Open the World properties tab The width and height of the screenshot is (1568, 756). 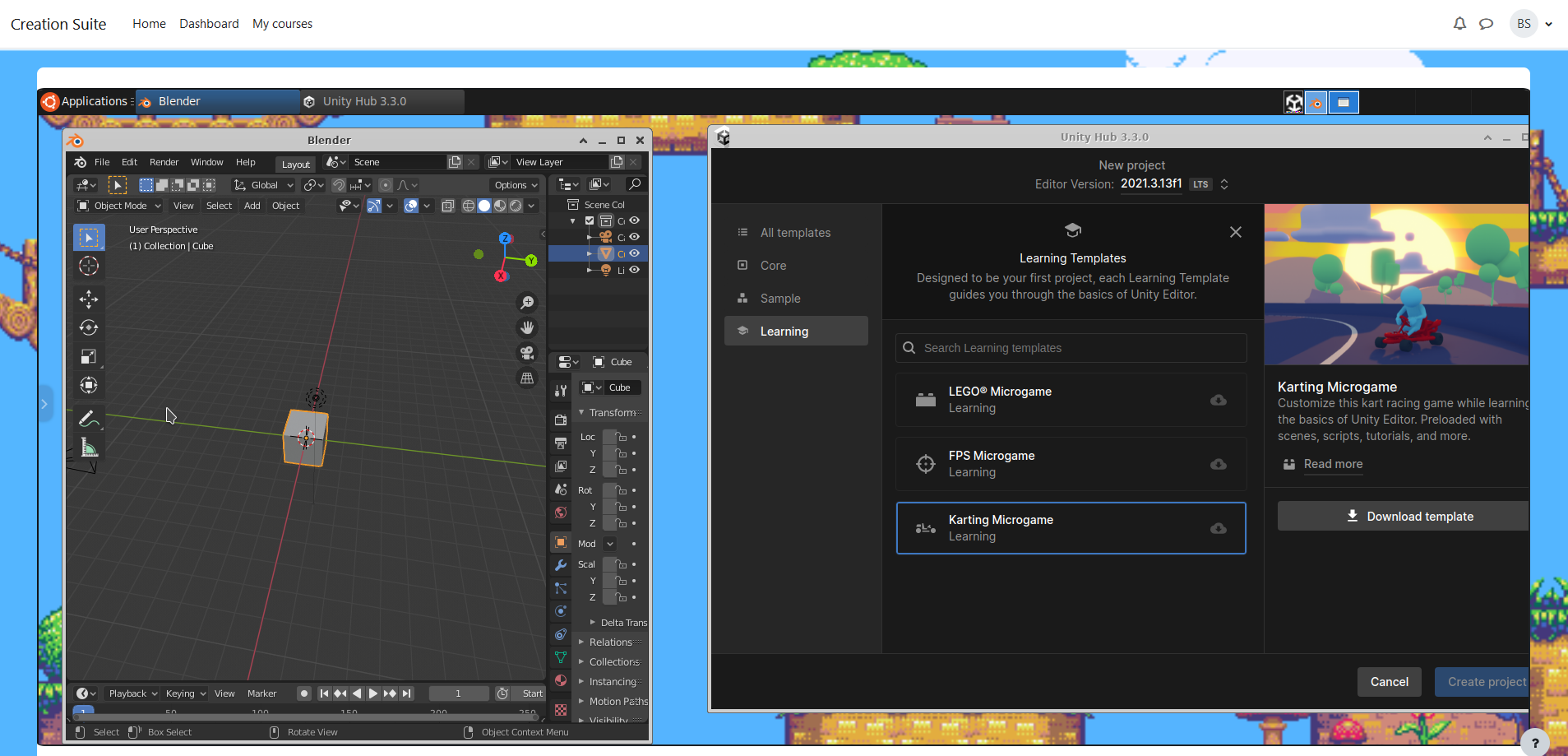pyautogui.click(x=561, y=512)
